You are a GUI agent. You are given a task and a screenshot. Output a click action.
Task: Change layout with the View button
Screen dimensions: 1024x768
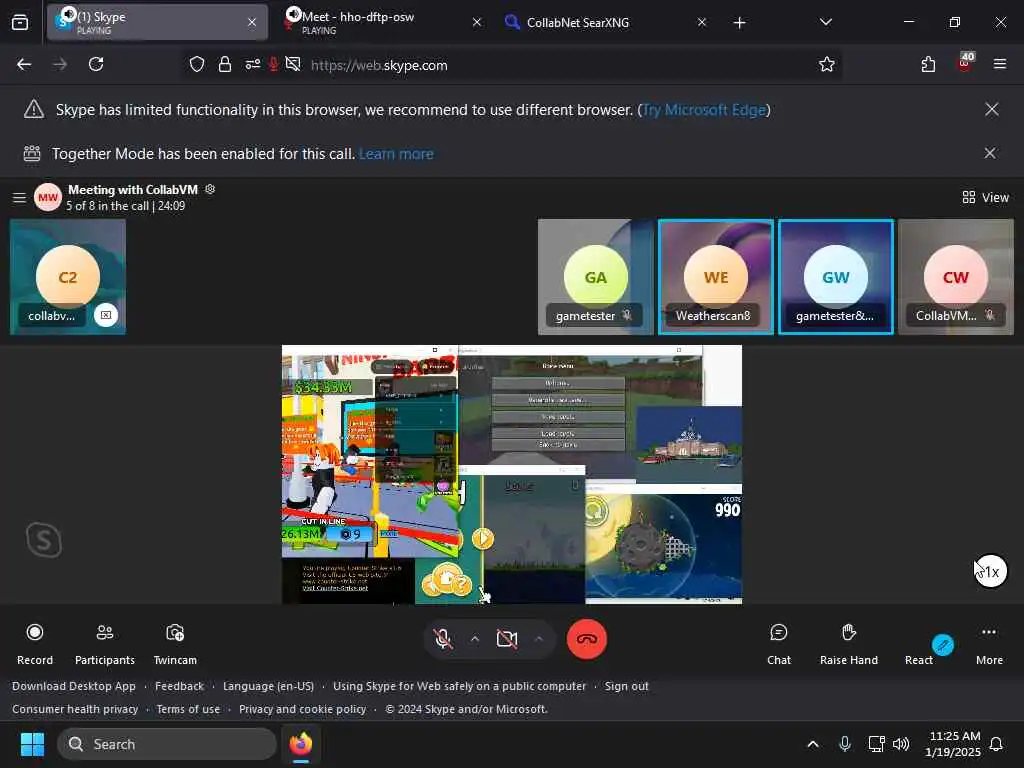pos(985,197)
